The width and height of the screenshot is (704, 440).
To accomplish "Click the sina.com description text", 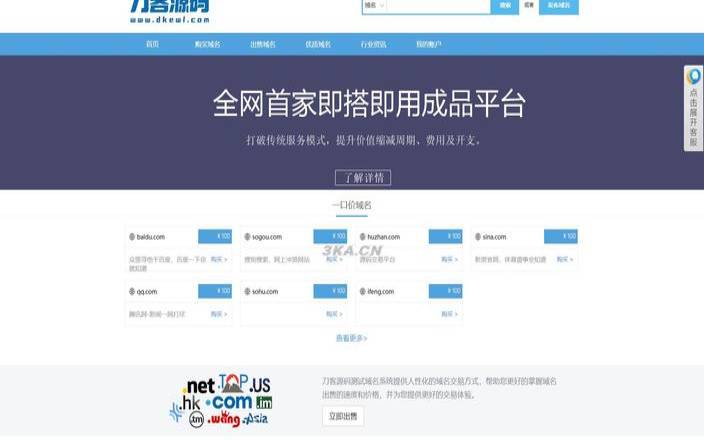I will (510, 260).
